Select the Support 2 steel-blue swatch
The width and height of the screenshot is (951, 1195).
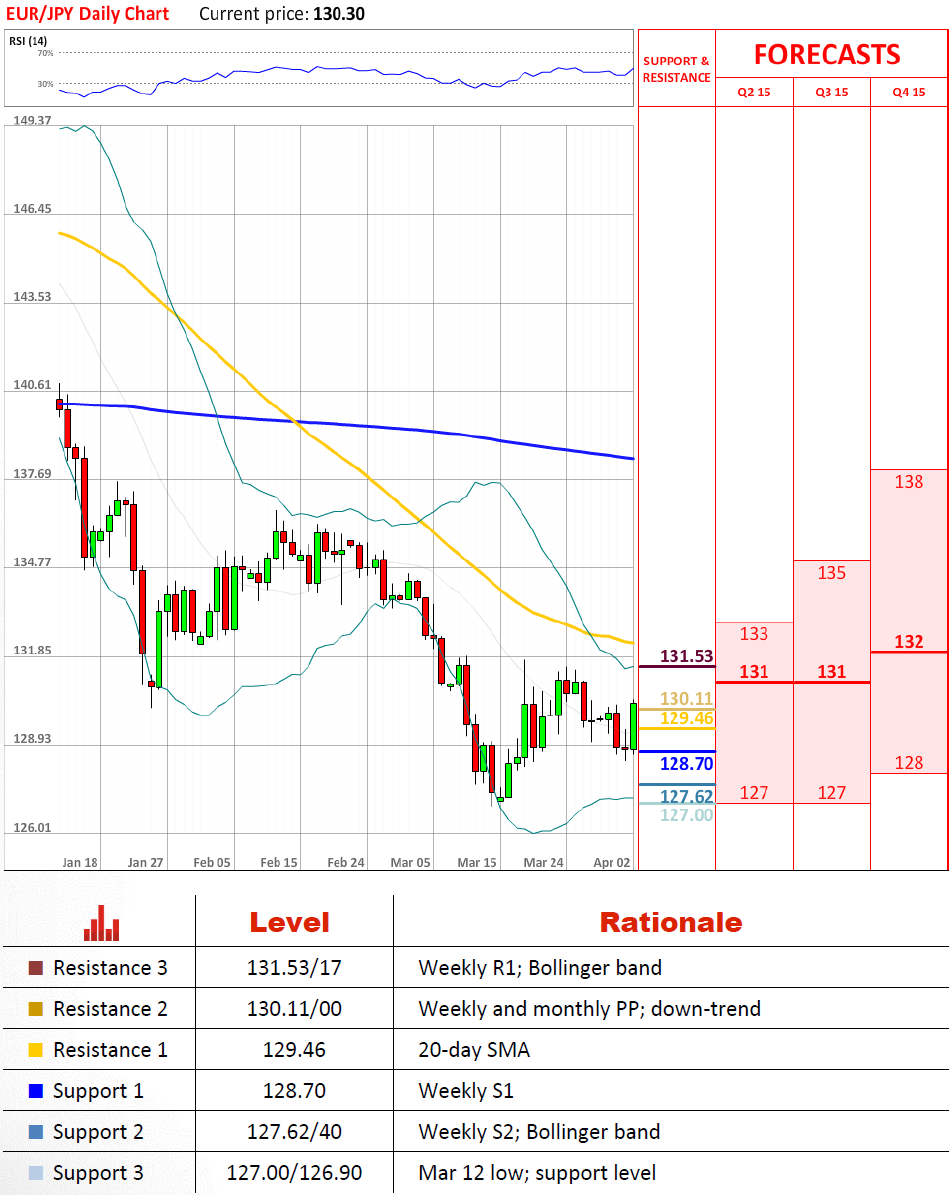[36, 1132]
